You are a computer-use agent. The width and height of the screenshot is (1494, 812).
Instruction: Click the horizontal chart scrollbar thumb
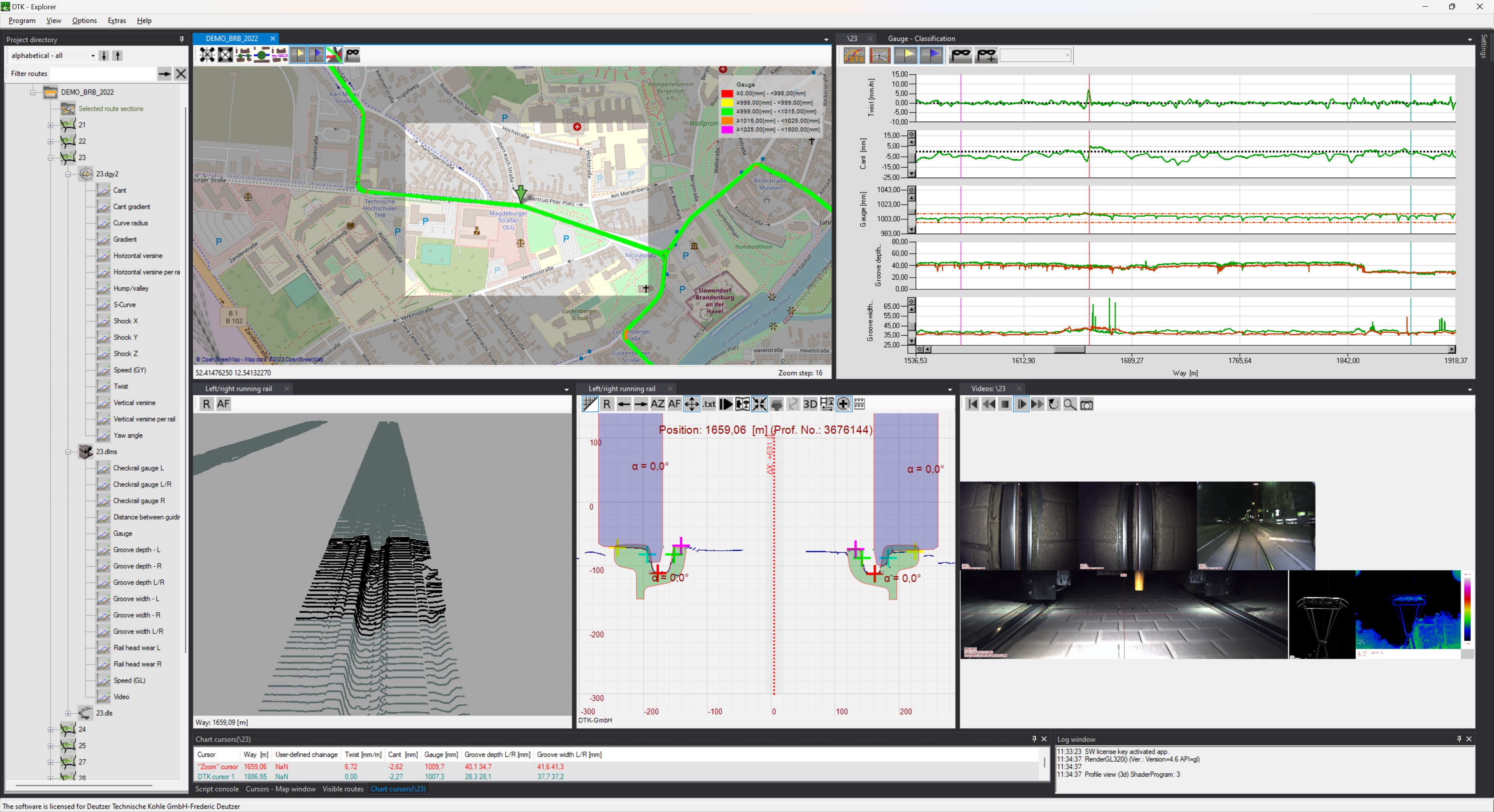tap(1069, 350)
